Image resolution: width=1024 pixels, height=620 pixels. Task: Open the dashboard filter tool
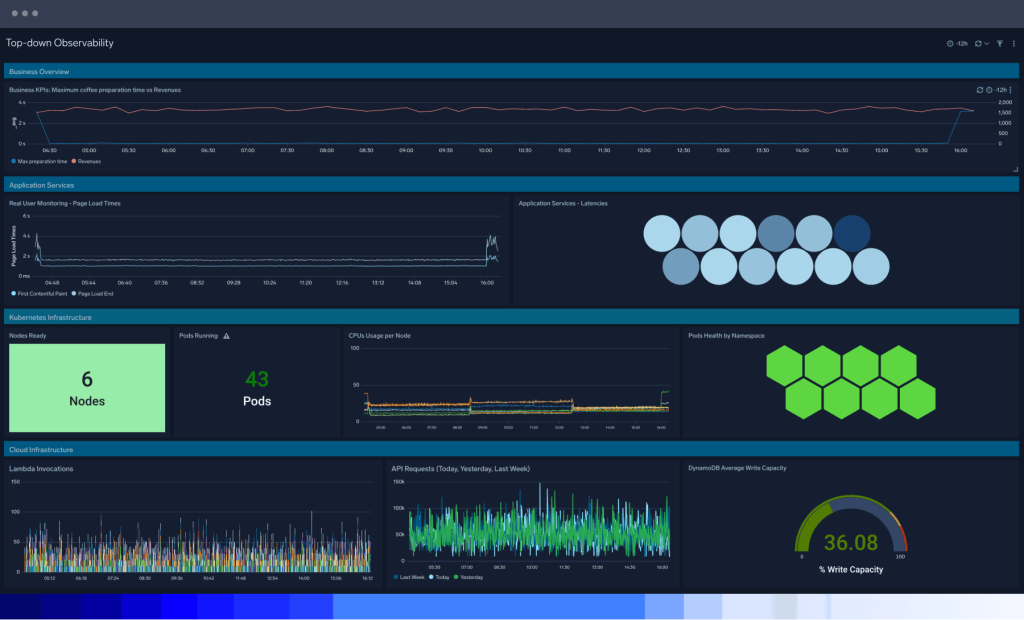coord(999,44)
